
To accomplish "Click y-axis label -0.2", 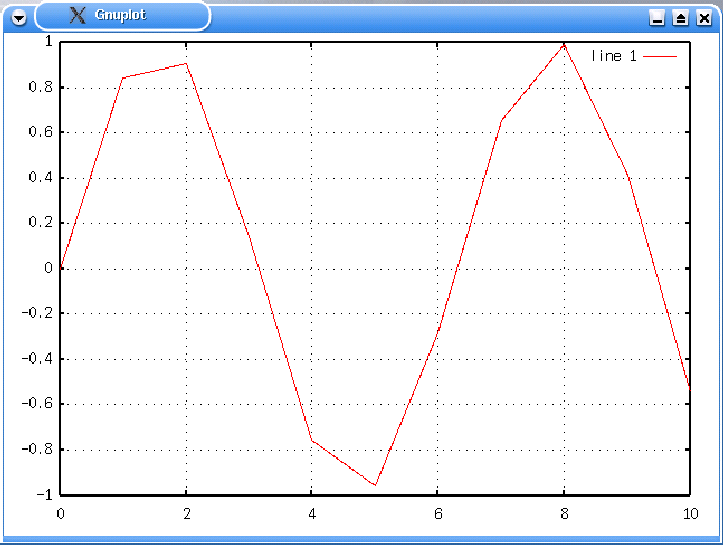I will (x=37, y=313).
